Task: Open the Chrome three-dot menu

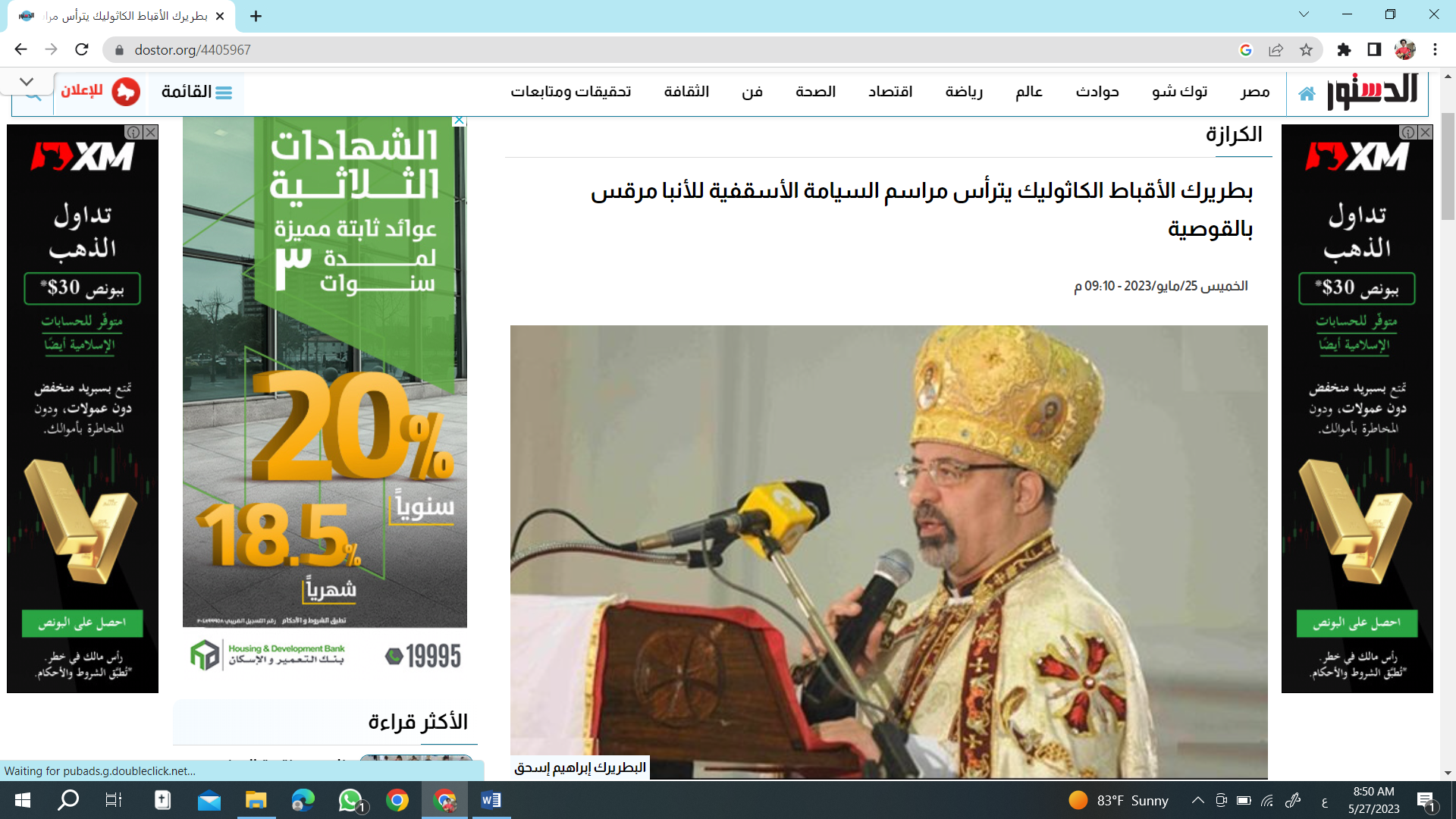Action: pyautogui.click(x=1435, y=50)
